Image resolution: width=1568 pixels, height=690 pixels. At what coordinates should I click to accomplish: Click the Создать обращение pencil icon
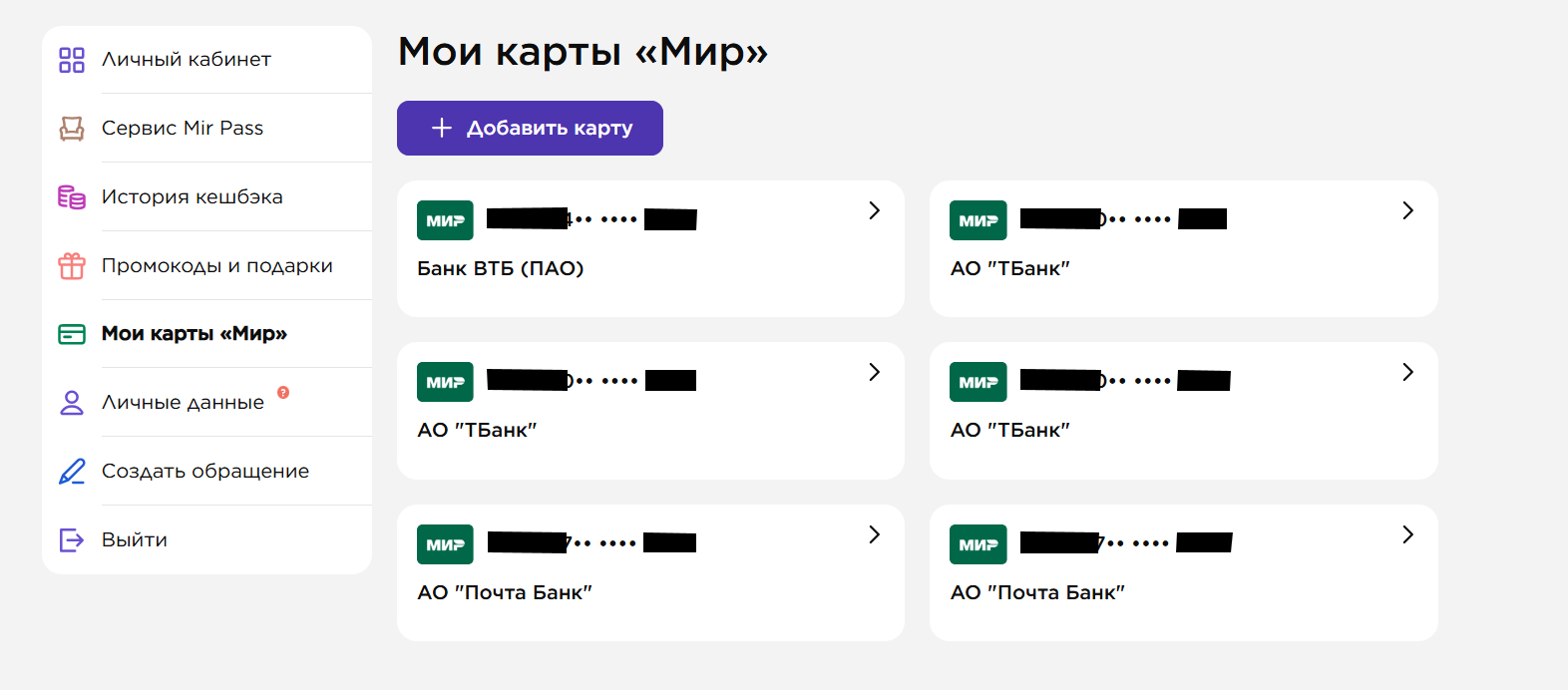pyautogui.click(x=70, y=471)
